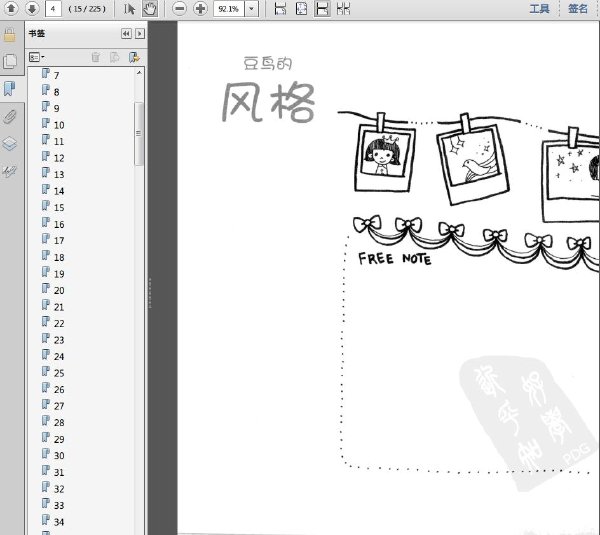600x535 pixels.
Task: Open bookmark 33
Action: point(59,505)
